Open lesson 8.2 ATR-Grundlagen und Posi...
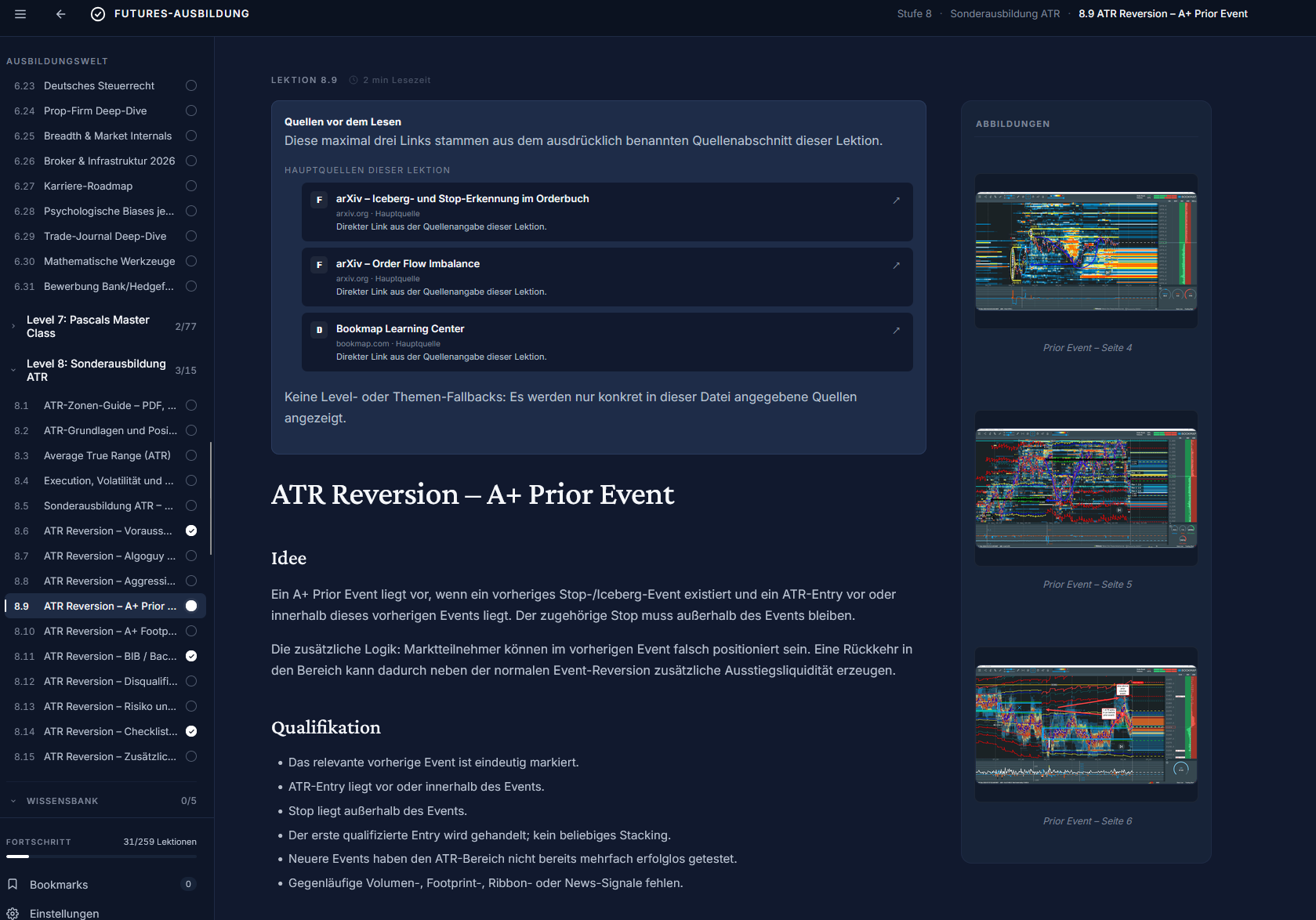This screenshot has width=1316, height=920. point(105,430)
